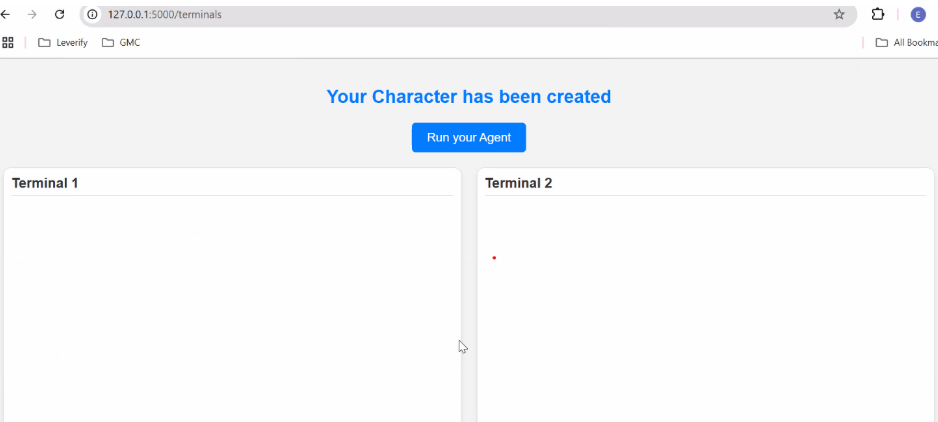Viewport: 938px width, 422px height.
Task: View site information icon in address bar
Action: click(x=93, y=15)
